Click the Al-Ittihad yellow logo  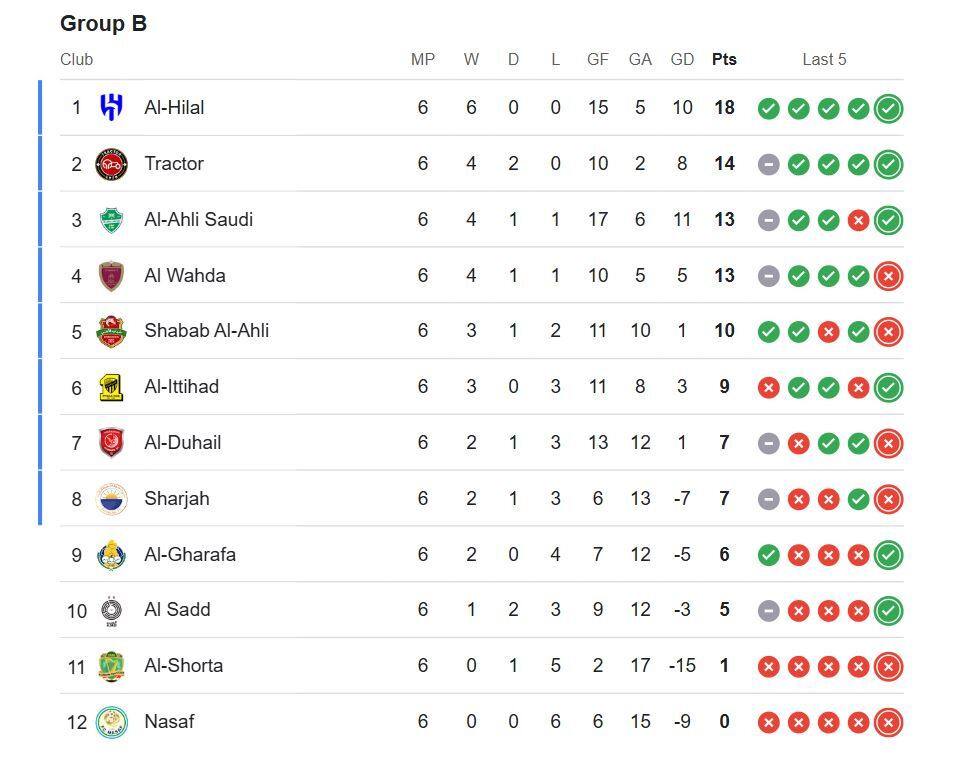click(112, 387)
